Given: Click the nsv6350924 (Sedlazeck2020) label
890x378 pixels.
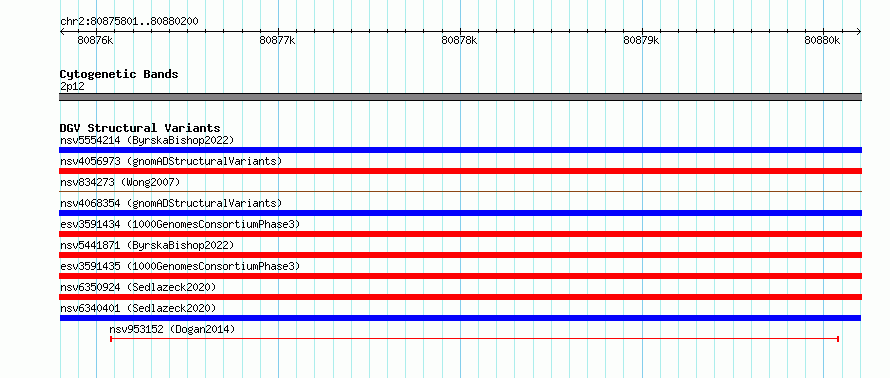Looking at the screenshot, I should click(x=138, y=287).
